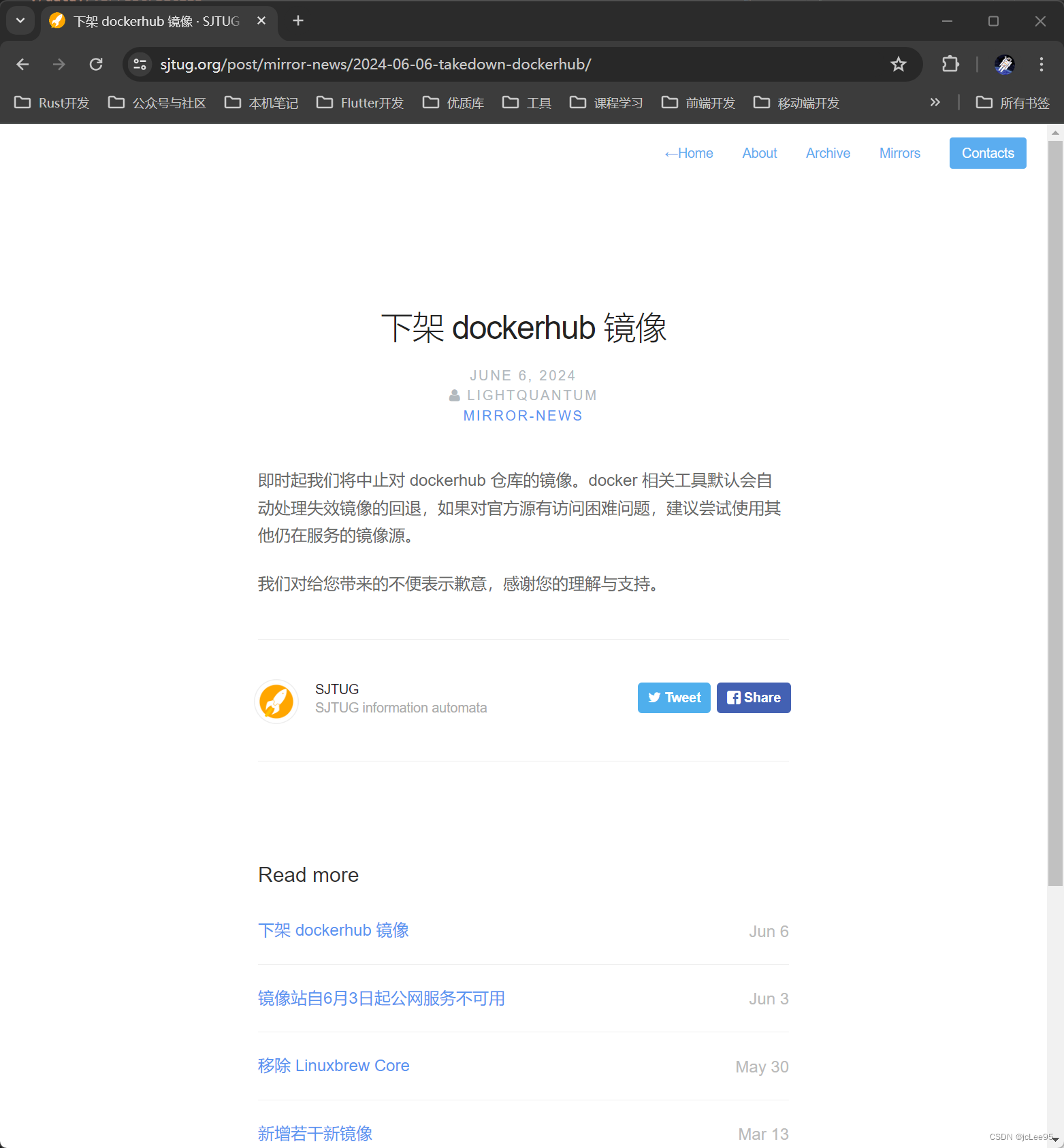1064x1148 pixels.
Task: Click the scrollbar up arrow
Action: coord(1055,133)
